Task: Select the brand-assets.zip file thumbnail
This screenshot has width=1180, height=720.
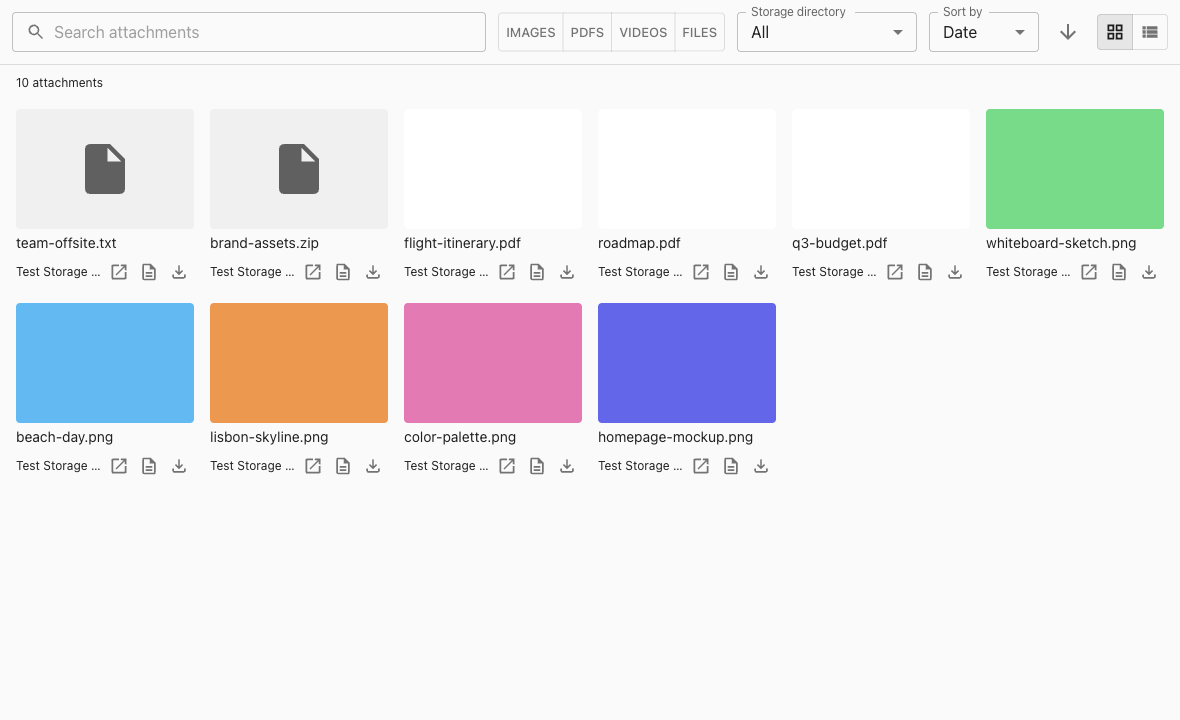Action: pyautogui.click(x=299, y=169)
